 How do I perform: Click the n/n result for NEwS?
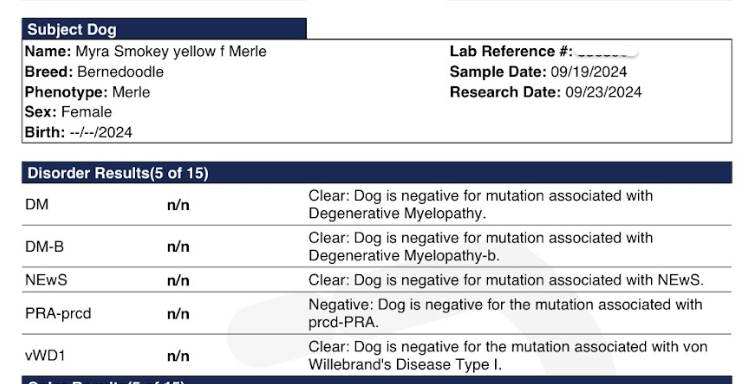pyautogui.click(x=178, y=280)
